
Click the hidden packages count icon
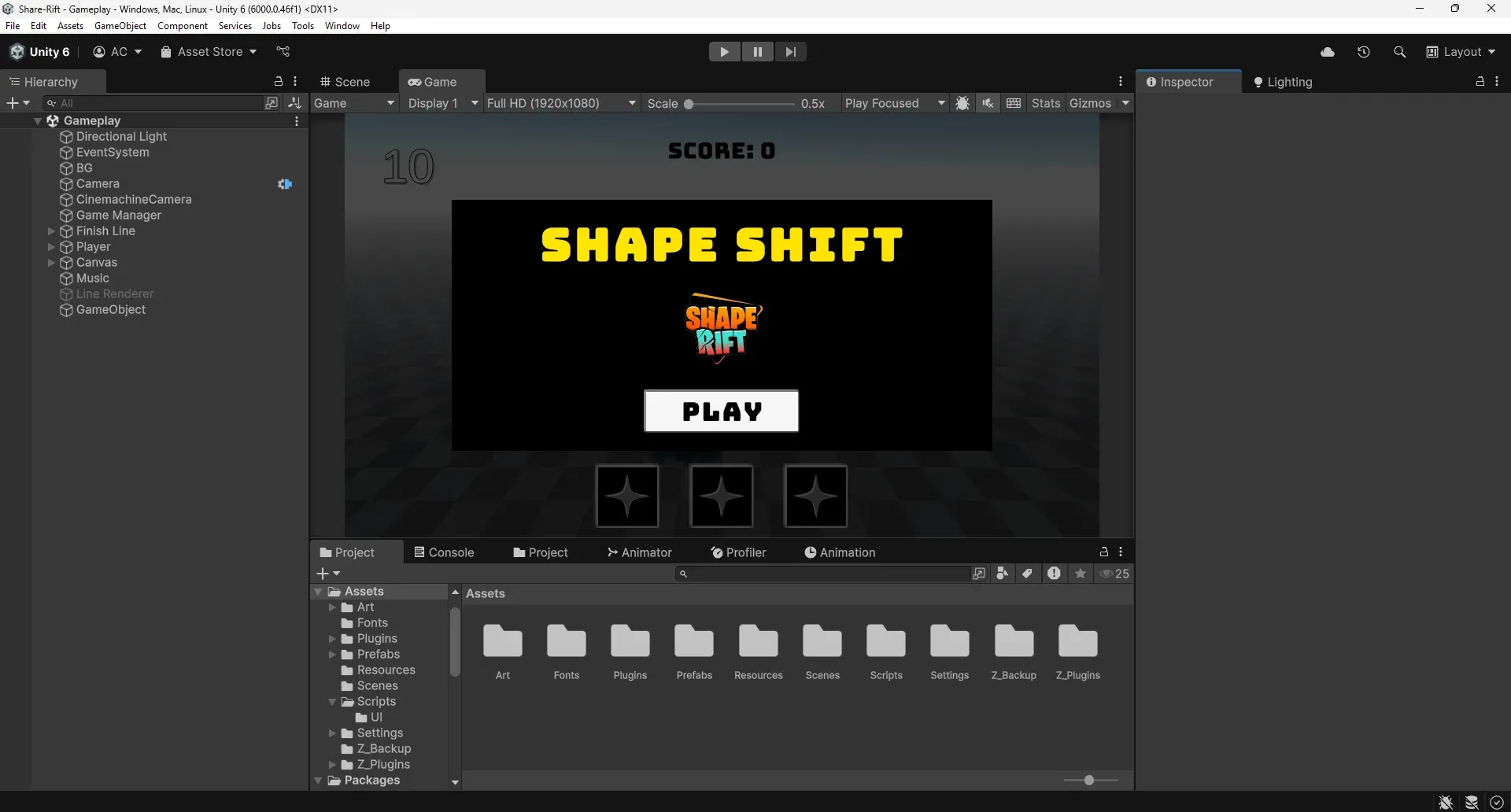click(1114, 574)
